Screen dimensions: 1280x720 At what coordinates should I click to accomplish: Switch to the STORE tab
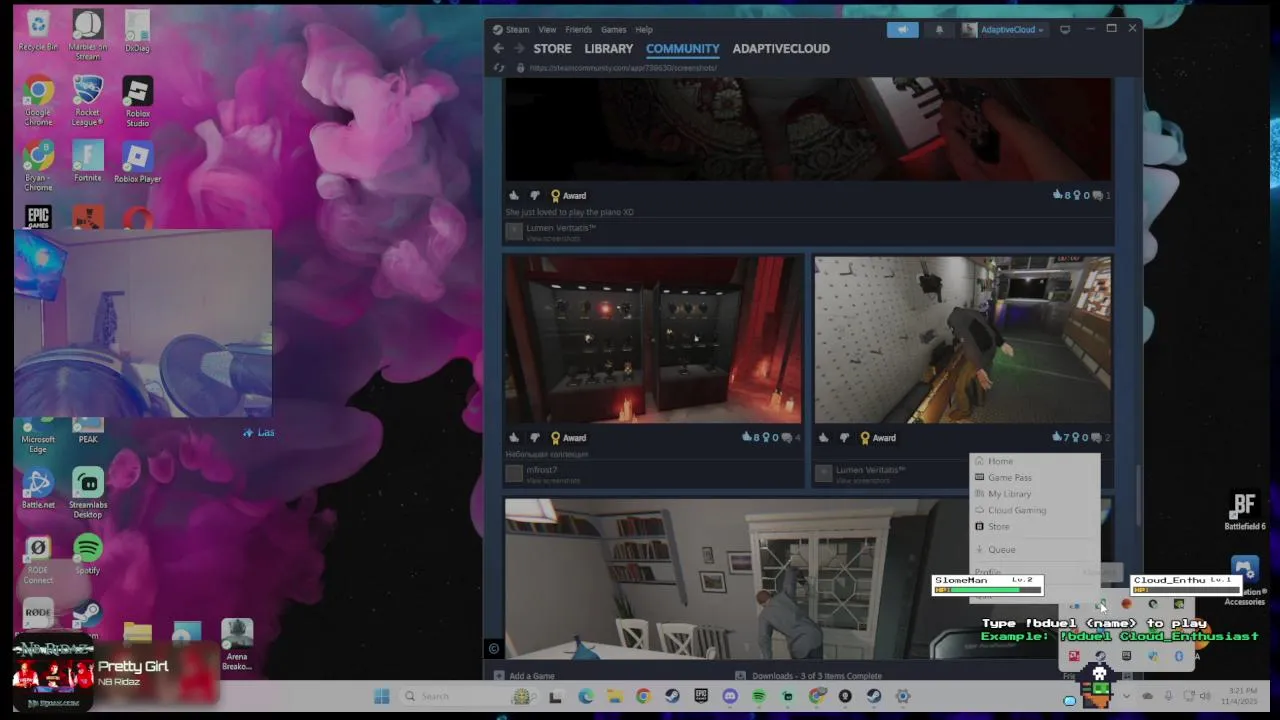pos(552,48)
